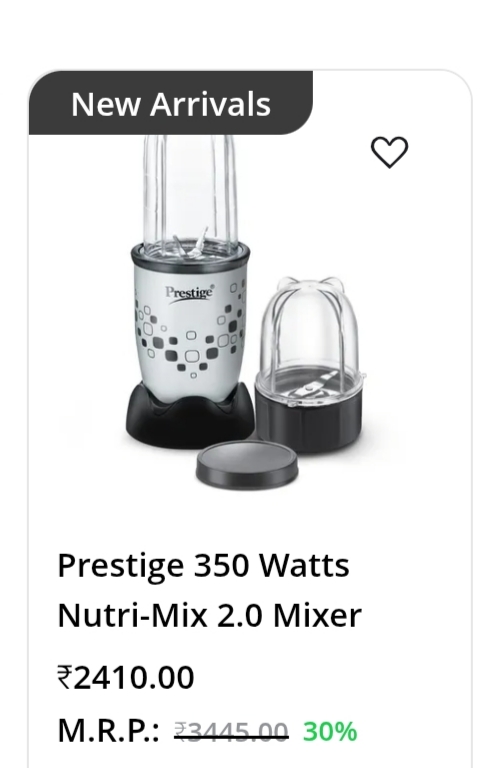The image size is (488, 768).
Task: Tap the rupee symbol before 2410.00
Action: coord(65,677)
